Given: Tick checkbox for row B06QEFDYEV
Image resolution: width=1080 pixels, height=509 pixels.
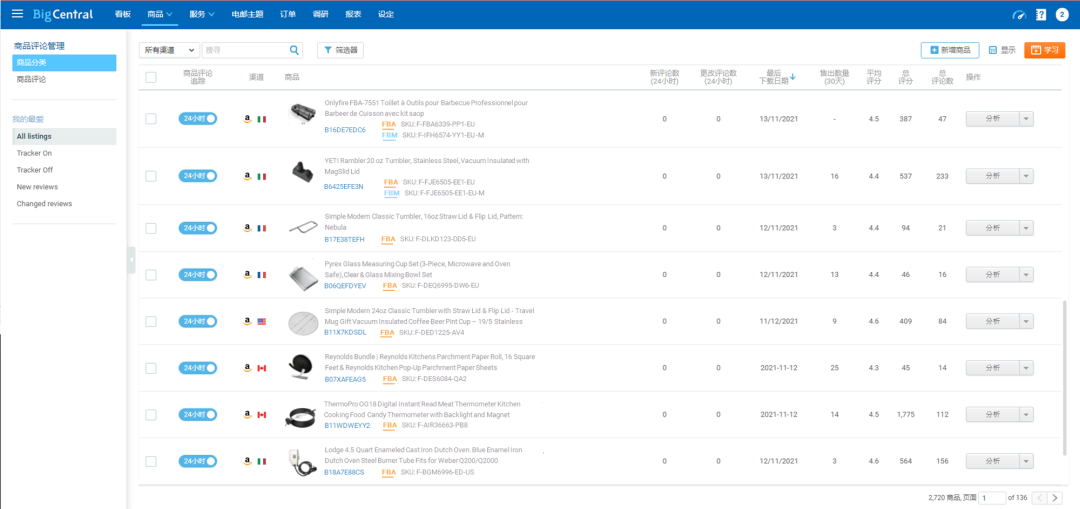Looking at the screenshot, I should [x=151, y=275].
